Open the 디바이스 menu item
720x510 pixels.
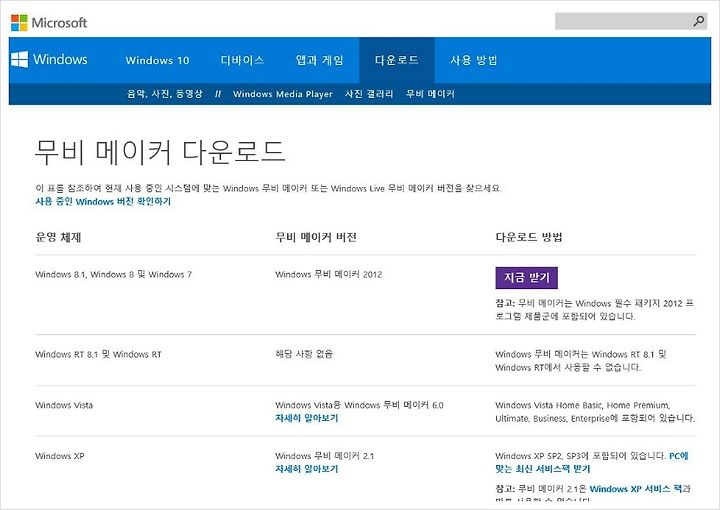click(x=242, y=60)
